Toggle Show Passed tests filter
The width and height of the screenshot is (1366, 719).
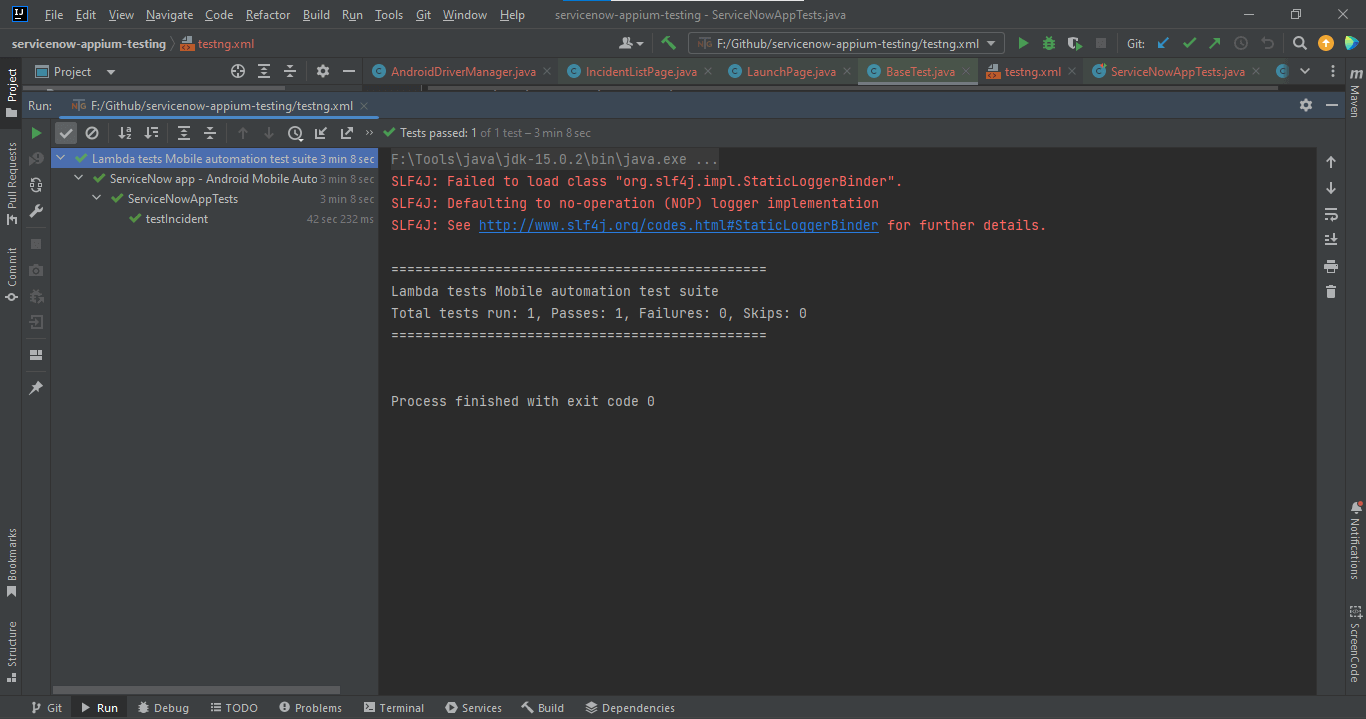[66, 132]
